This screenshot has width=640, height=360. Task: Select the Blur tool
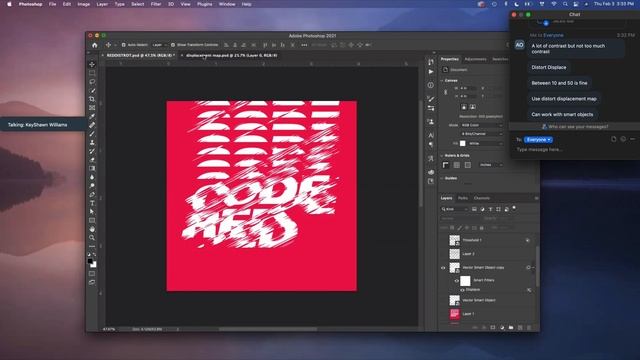click(x=92, y=177)
